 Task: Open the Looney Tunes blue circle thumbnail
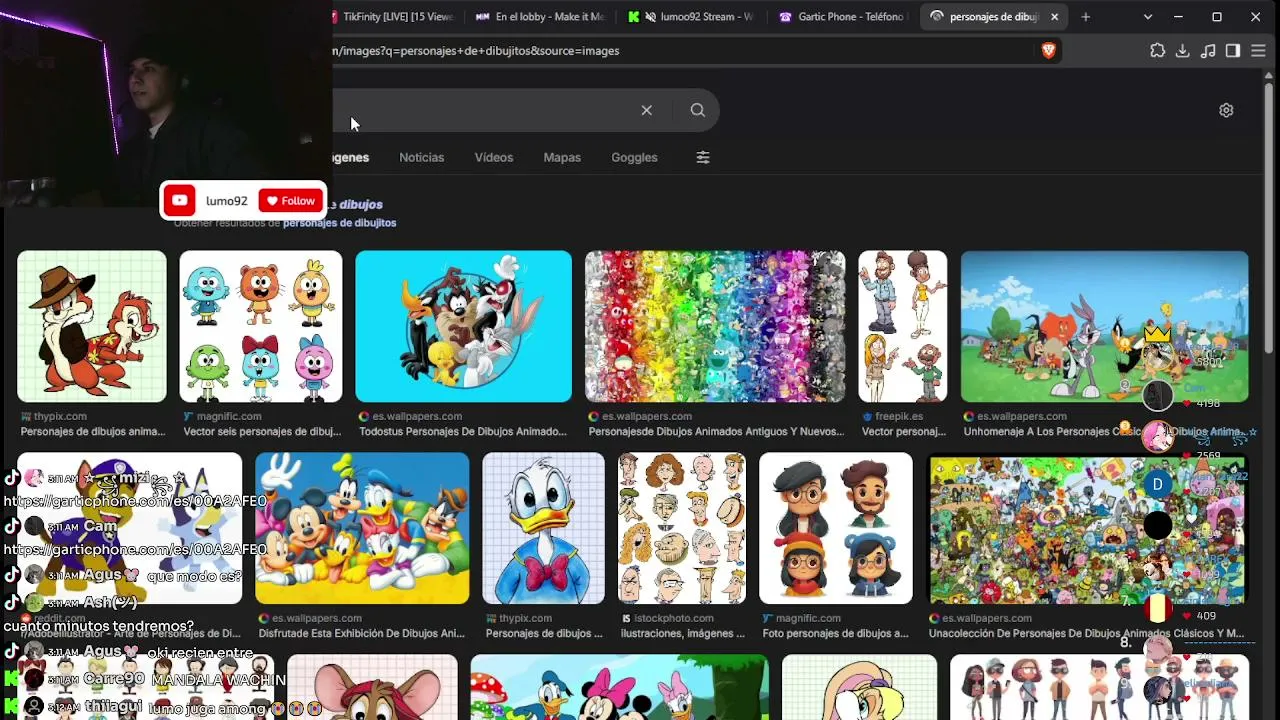[463, 326]
